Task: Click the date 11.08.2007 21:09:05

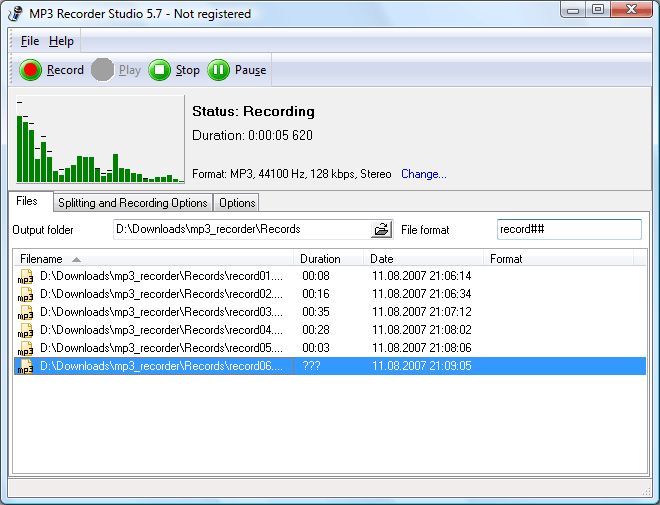Action: coord(422,366)
